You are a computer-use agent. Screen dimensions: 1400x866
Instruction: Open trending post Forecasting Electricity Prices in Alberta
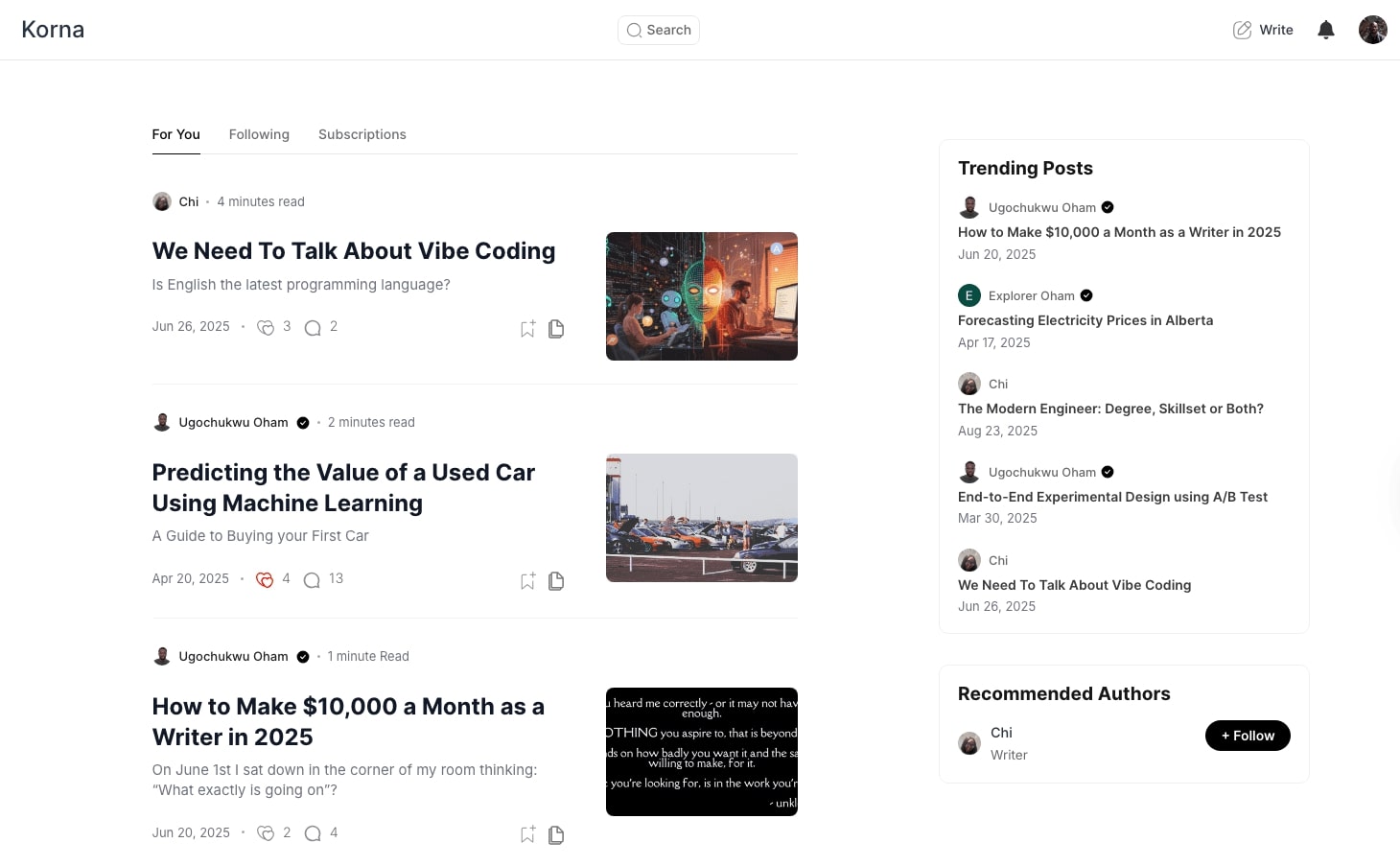click(1085, 320)
